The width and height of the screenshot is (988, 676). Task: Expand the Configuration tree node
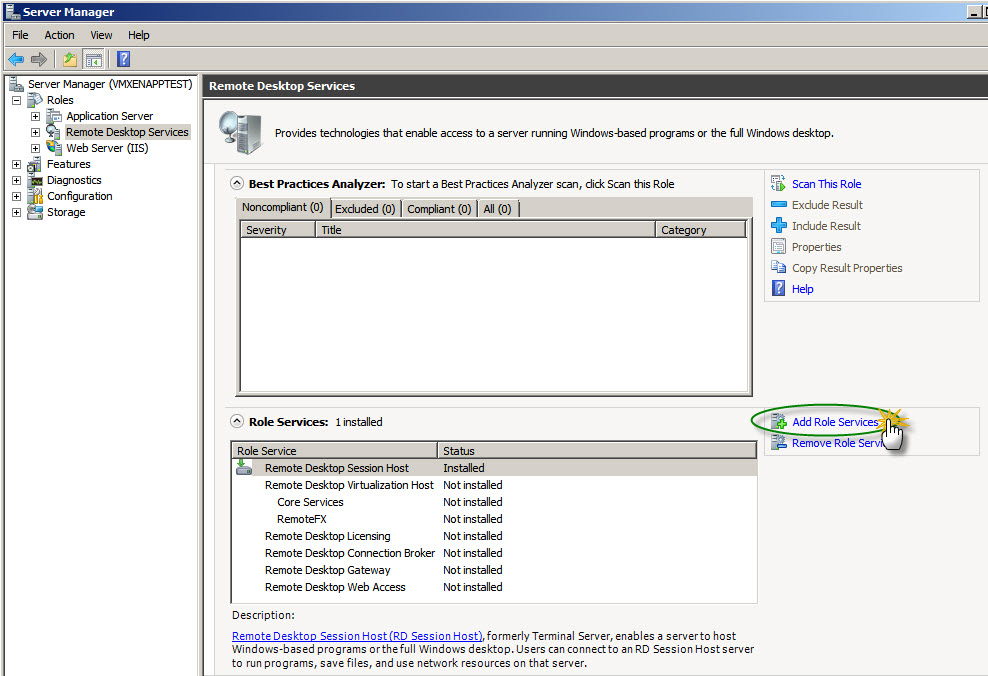(x=16, y=197)
